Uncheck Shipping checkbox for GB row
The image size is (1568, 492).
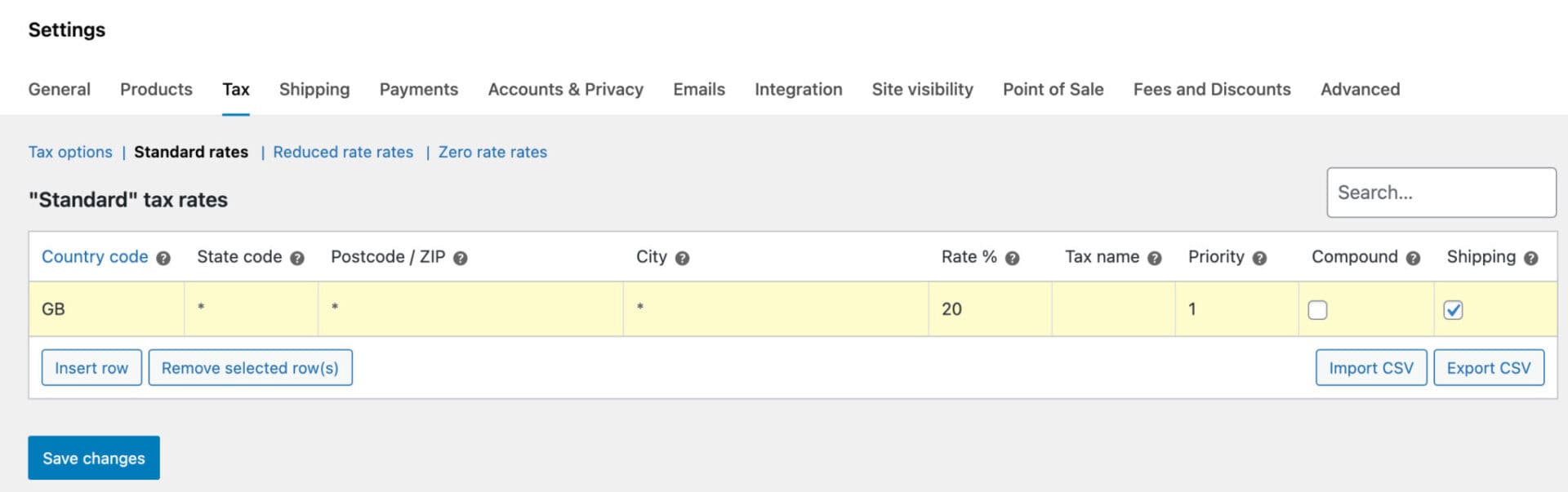point(1453,310)
